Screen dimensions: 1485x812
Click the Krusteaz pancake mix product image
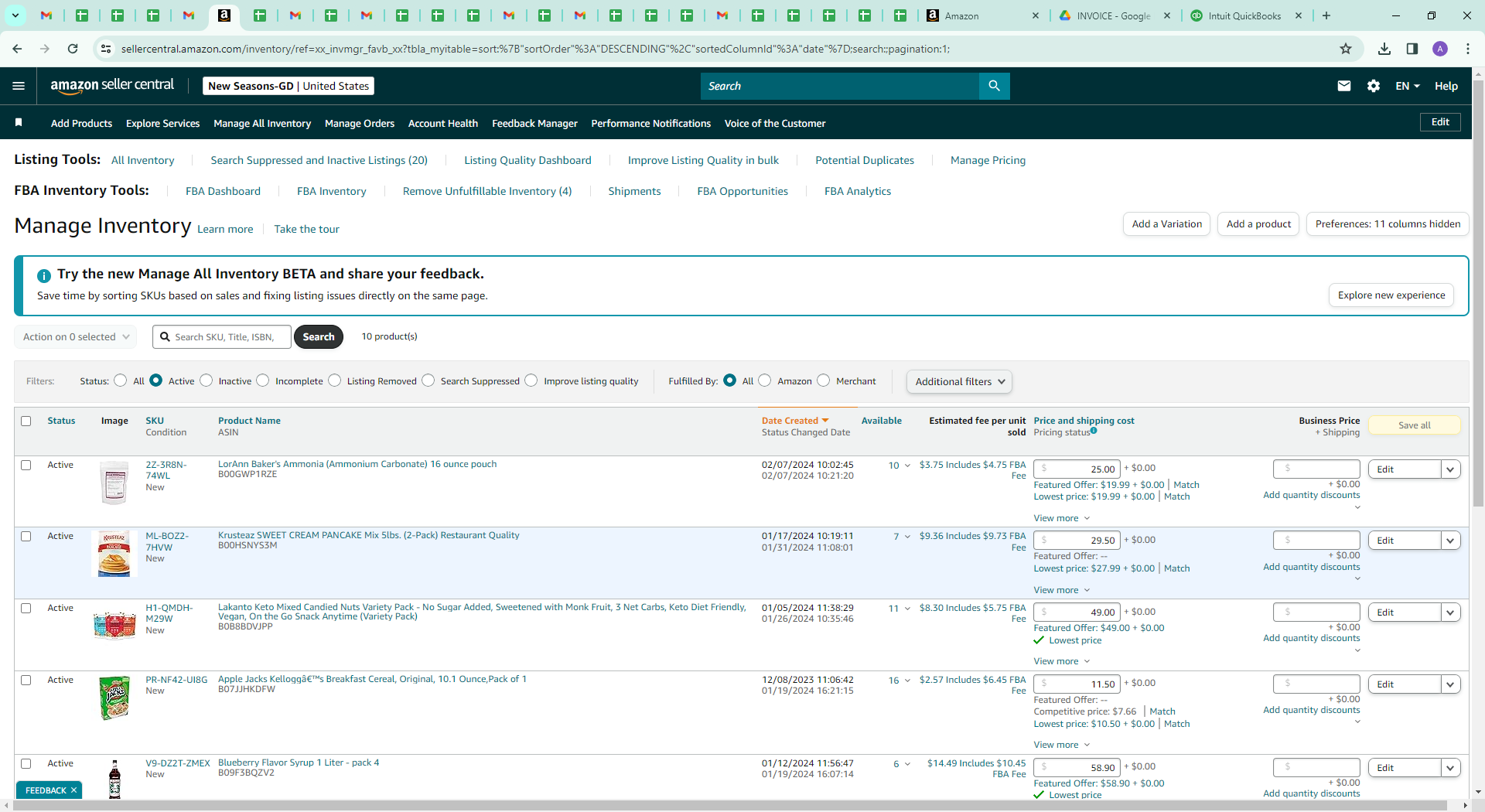pyautogui.click(x=114, y=554)
